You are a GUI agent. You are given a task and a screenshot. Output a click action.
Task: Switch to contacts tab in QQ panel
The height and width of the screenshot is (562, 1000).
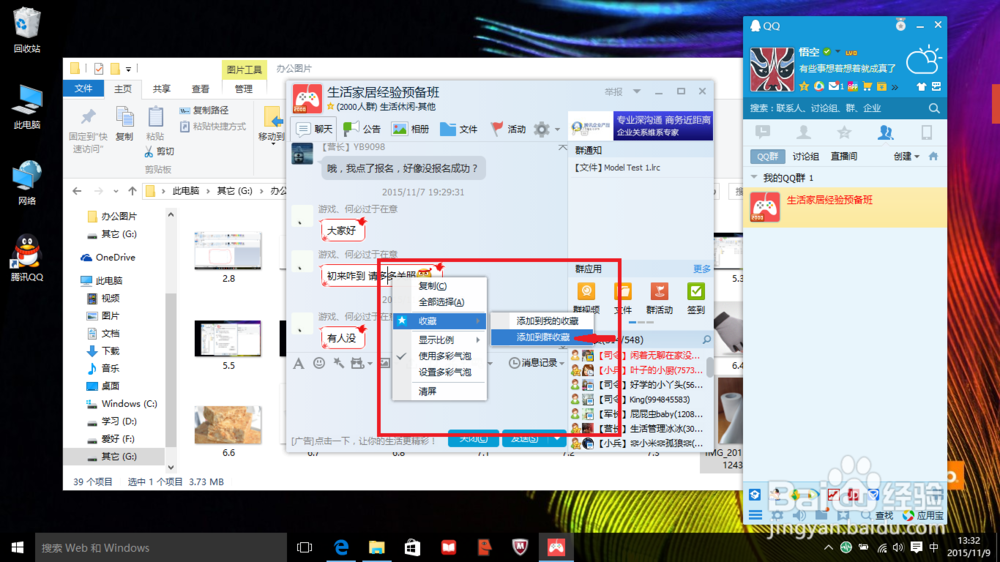tap(804, 133)
